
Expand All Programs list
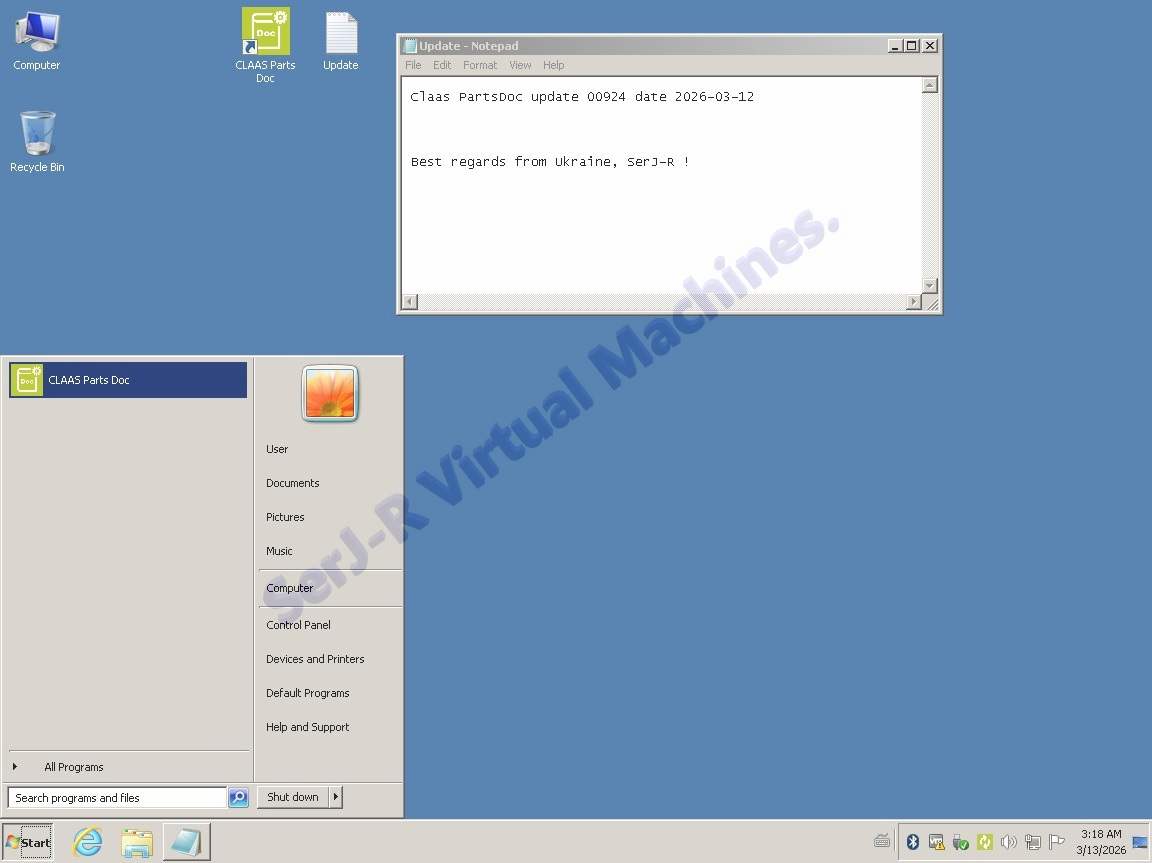click(x=73, y=767)
